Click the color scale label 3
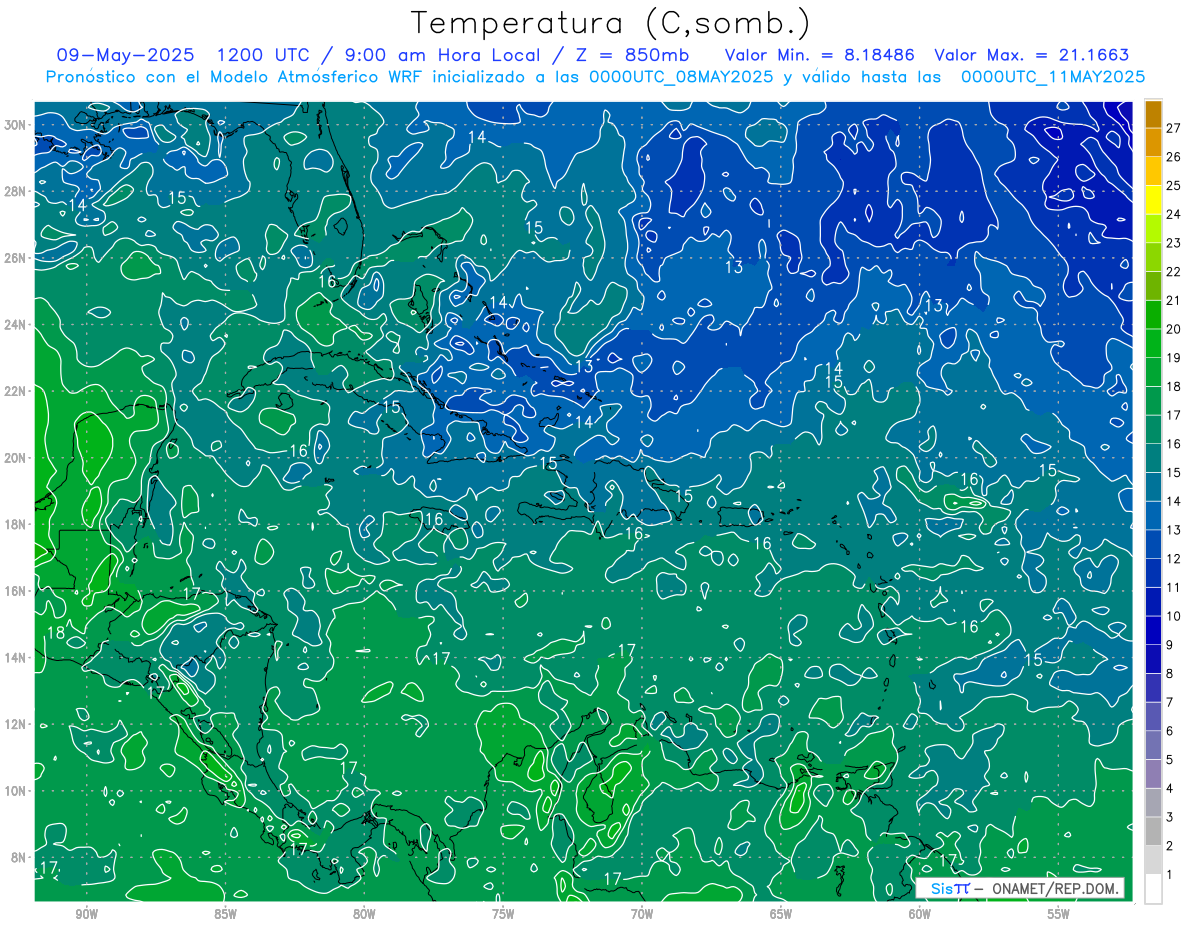The height and width of the screenshot is (927, 1200). coord(1170,817)
